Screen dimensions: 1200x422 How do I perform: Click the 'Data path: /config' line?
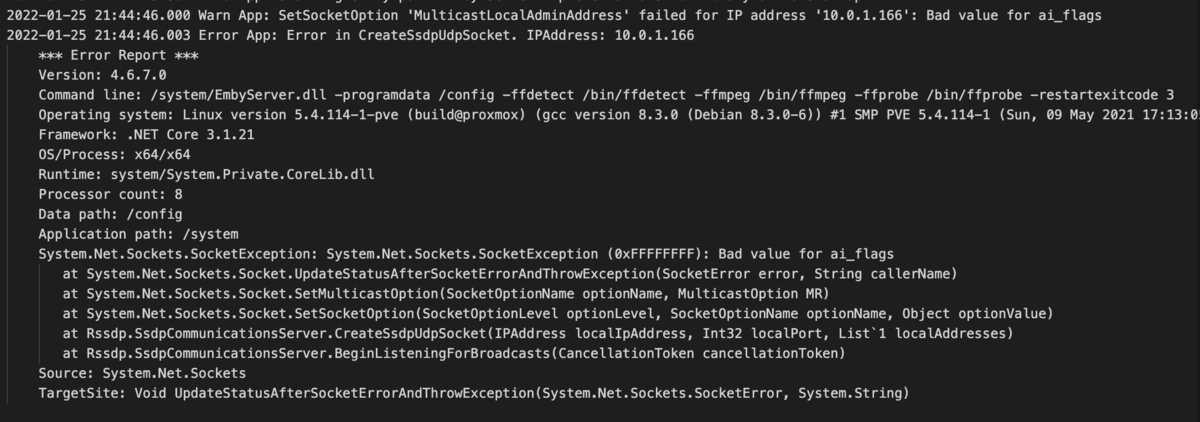tap(110, 214)
